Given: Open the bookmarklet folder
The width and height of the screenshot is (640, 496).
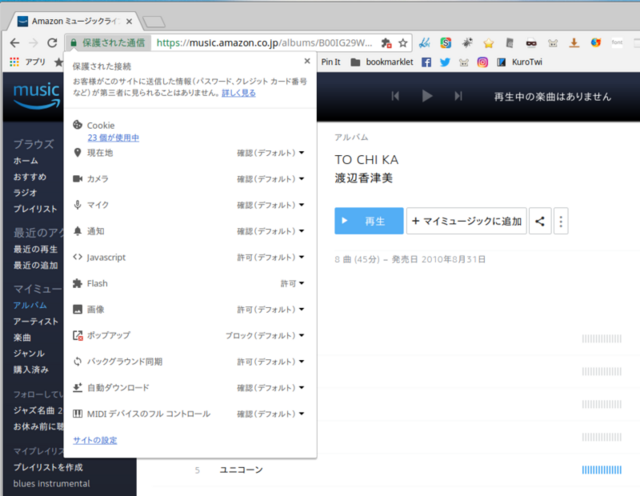Looking at the screenshot, I should point(382,62).
